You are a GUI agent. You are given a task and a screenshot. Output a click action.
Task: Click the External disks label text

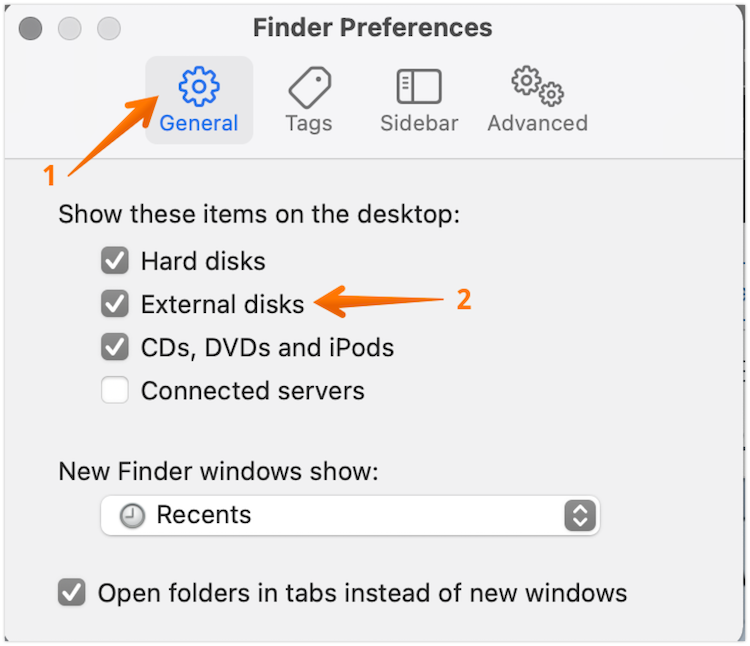[222, 305]
